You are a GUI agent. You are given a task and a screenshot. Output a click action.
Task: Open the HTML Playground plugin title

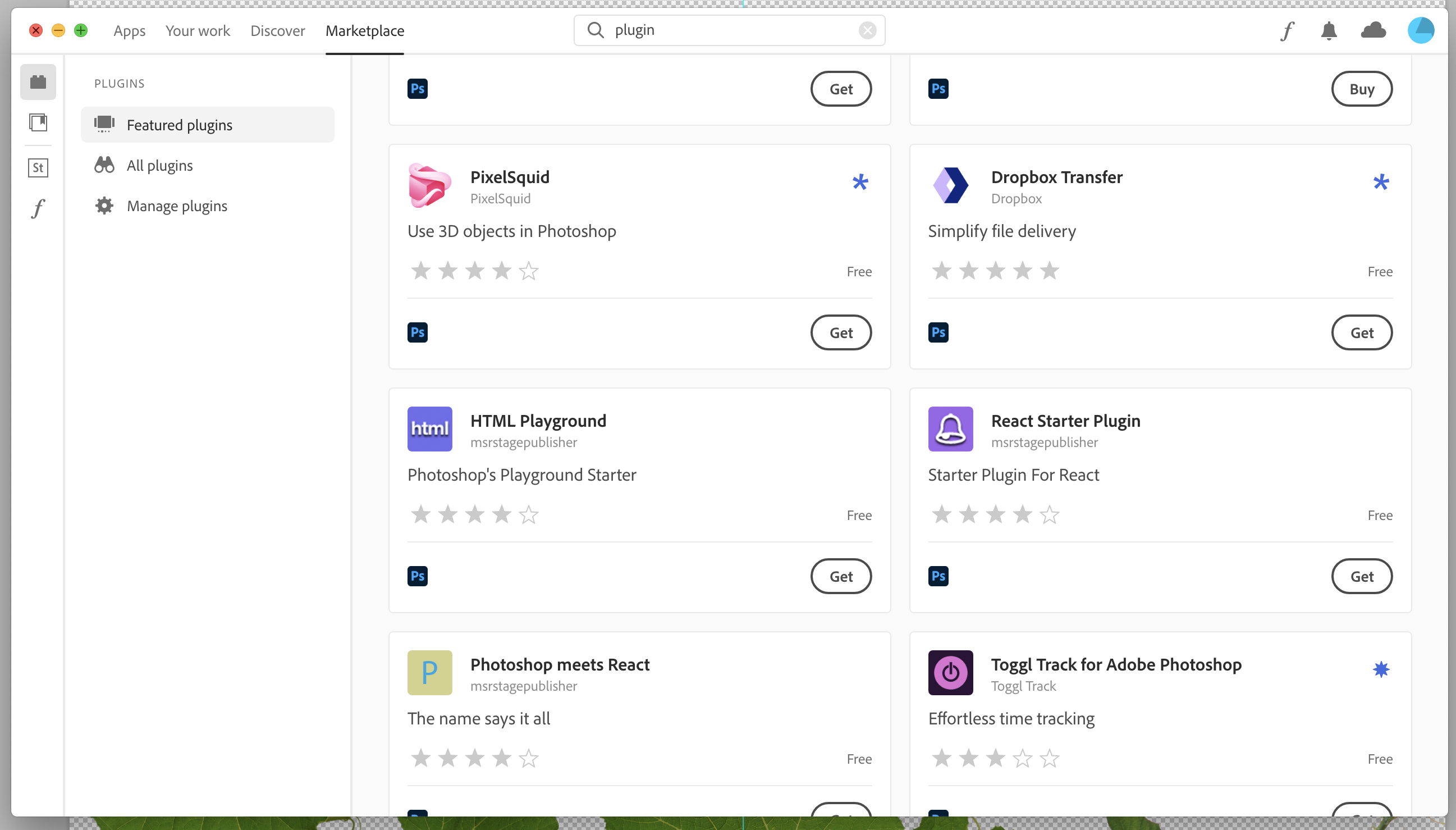point(538,421)
